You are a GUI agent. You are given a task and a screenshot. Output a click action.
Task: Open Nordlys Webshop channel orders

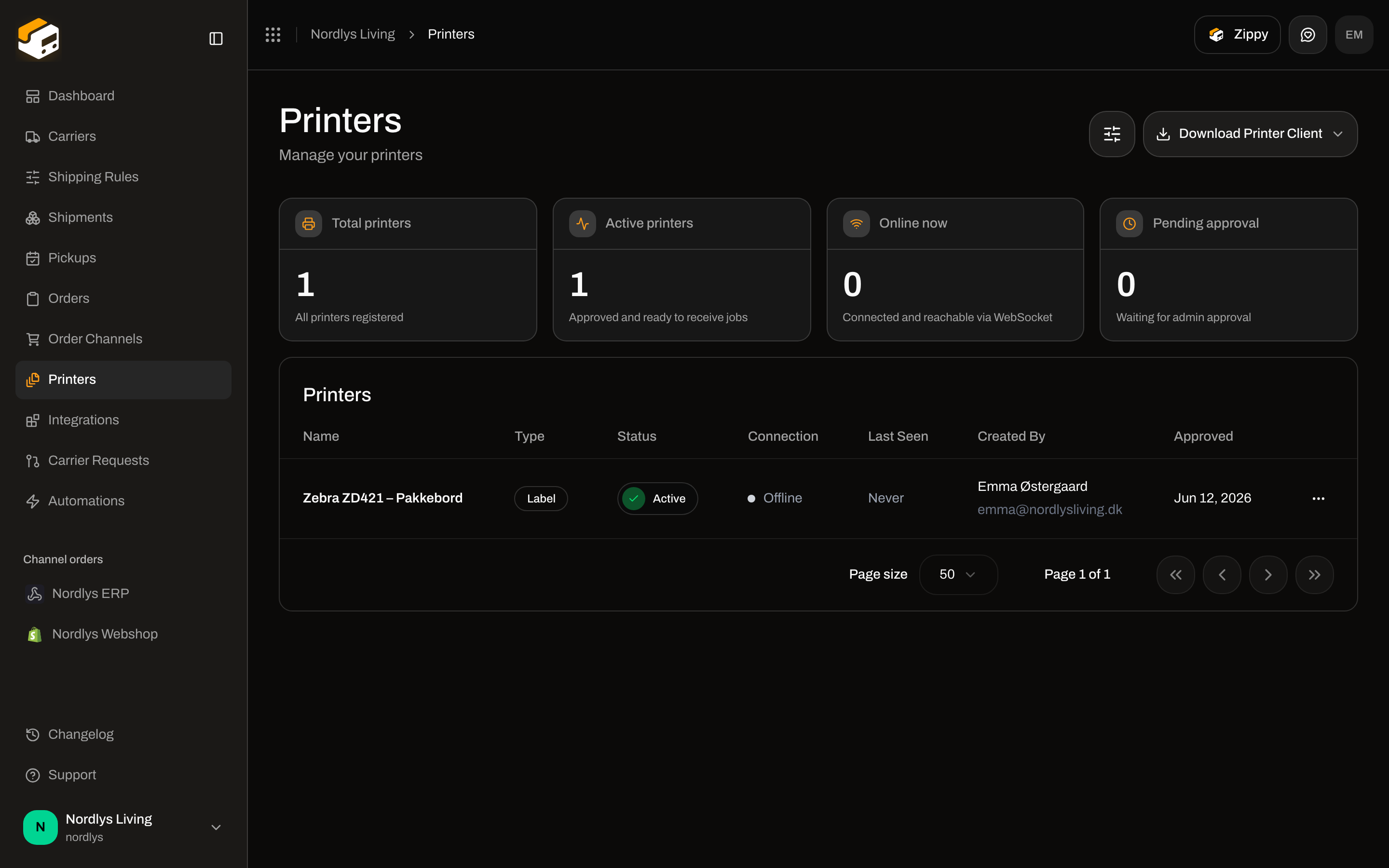[x=123, y=634]
